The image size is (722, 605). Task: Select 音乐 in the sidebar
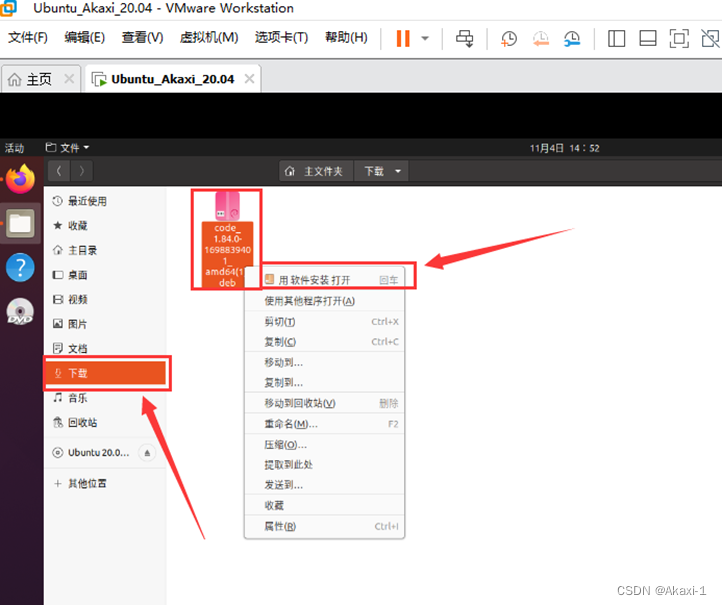coord(105,398)
